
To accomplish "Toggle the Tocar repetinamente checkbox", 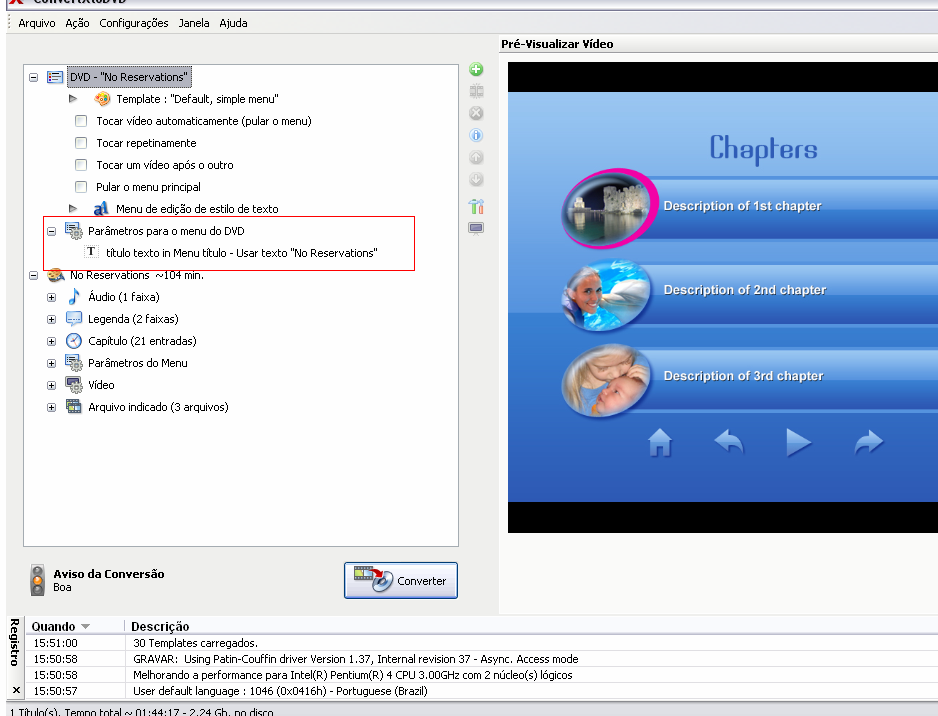I will (81, 143).
